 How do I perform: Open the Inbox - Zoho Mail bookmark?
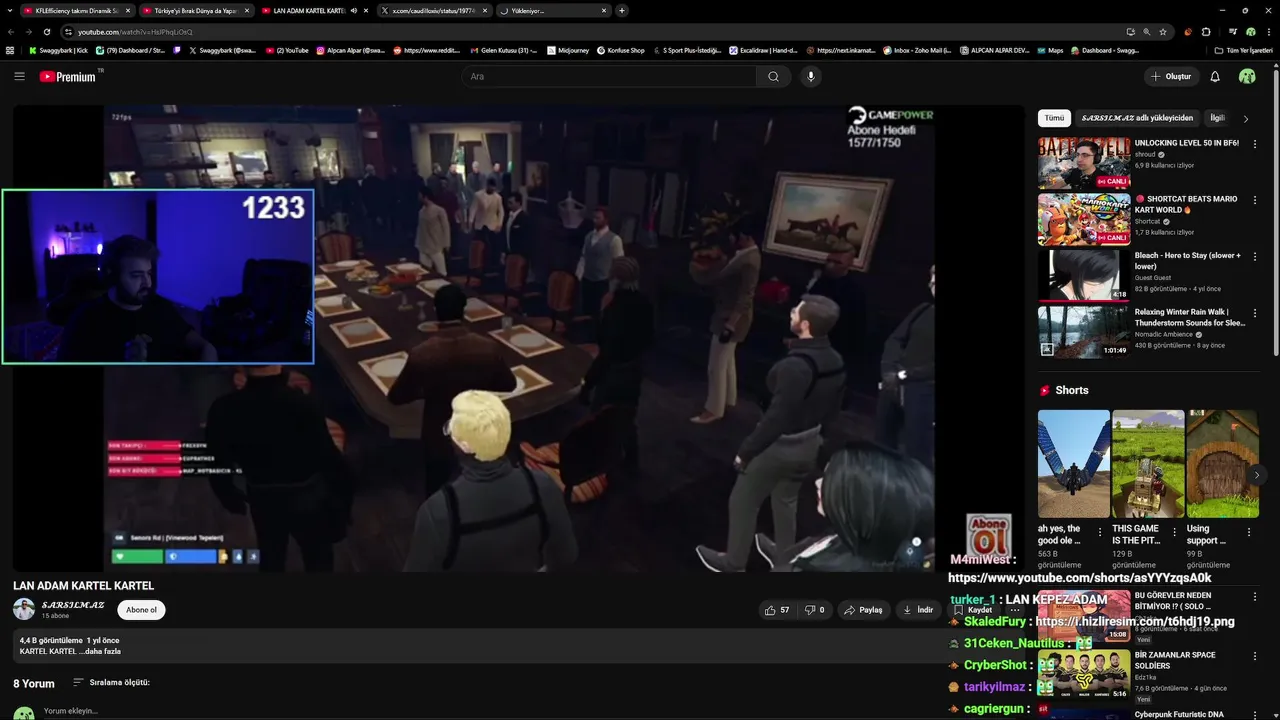917,50
